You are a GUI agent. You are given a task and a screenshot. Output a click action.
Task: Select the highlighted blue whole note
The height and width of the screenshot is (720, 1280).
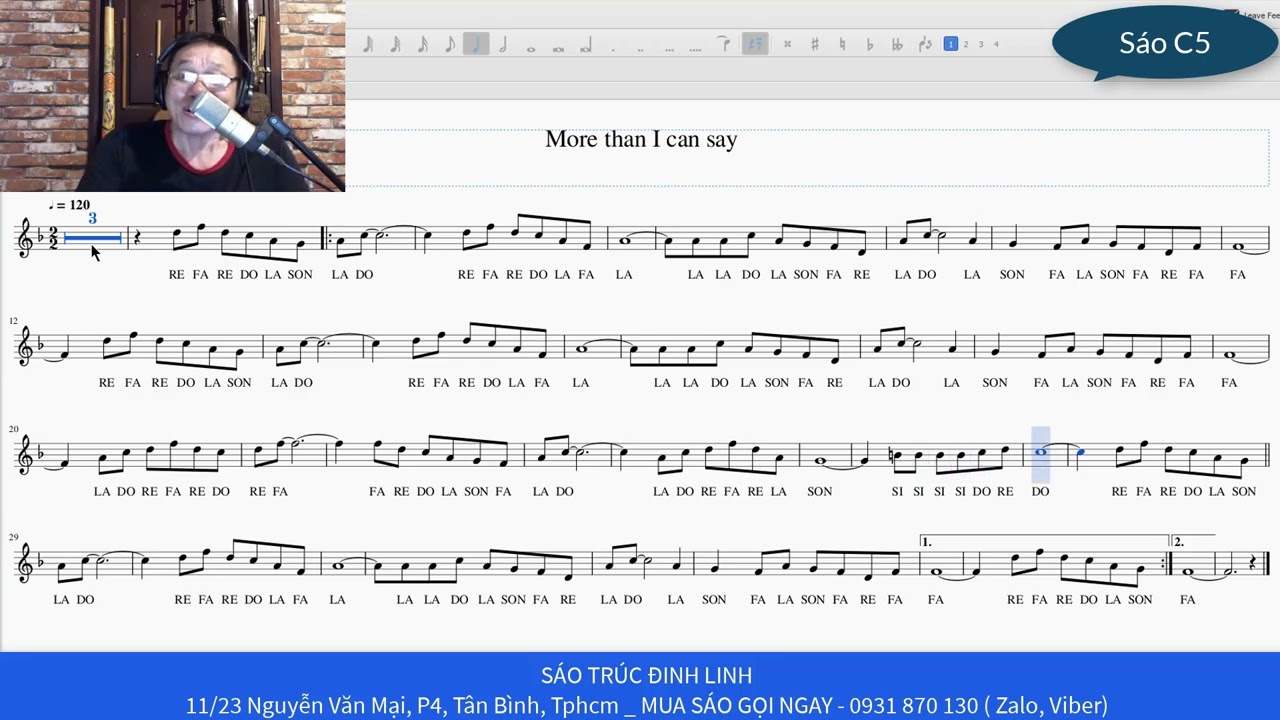click(x=1040, y=452)
